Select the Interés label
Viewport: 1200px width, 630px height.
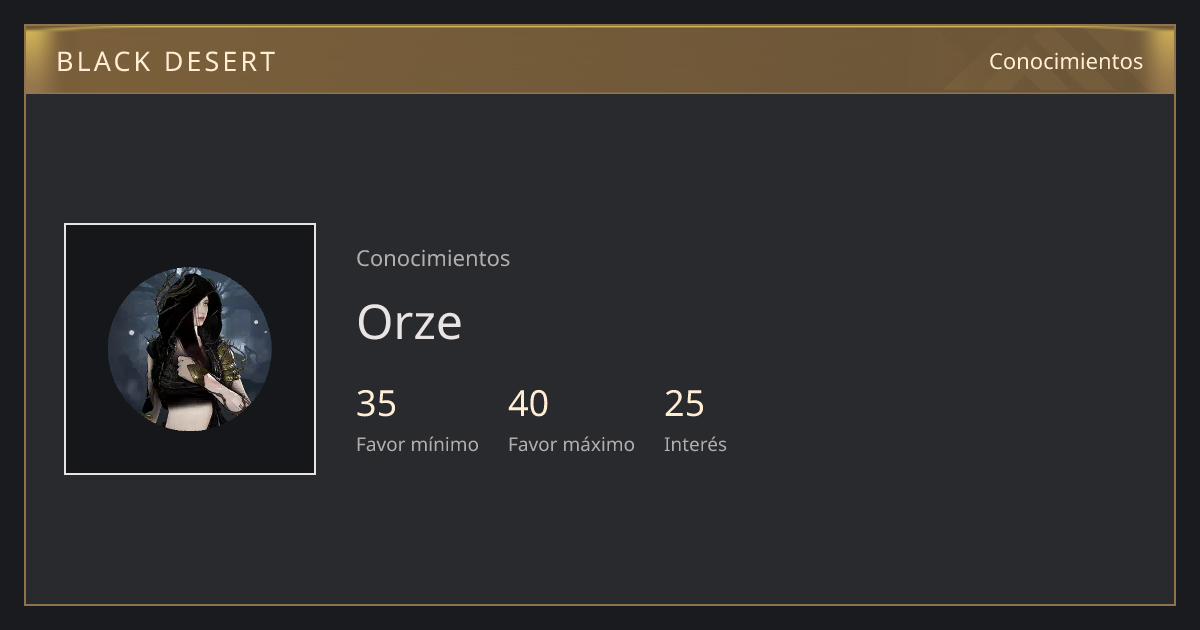click(x=695, y=444)
